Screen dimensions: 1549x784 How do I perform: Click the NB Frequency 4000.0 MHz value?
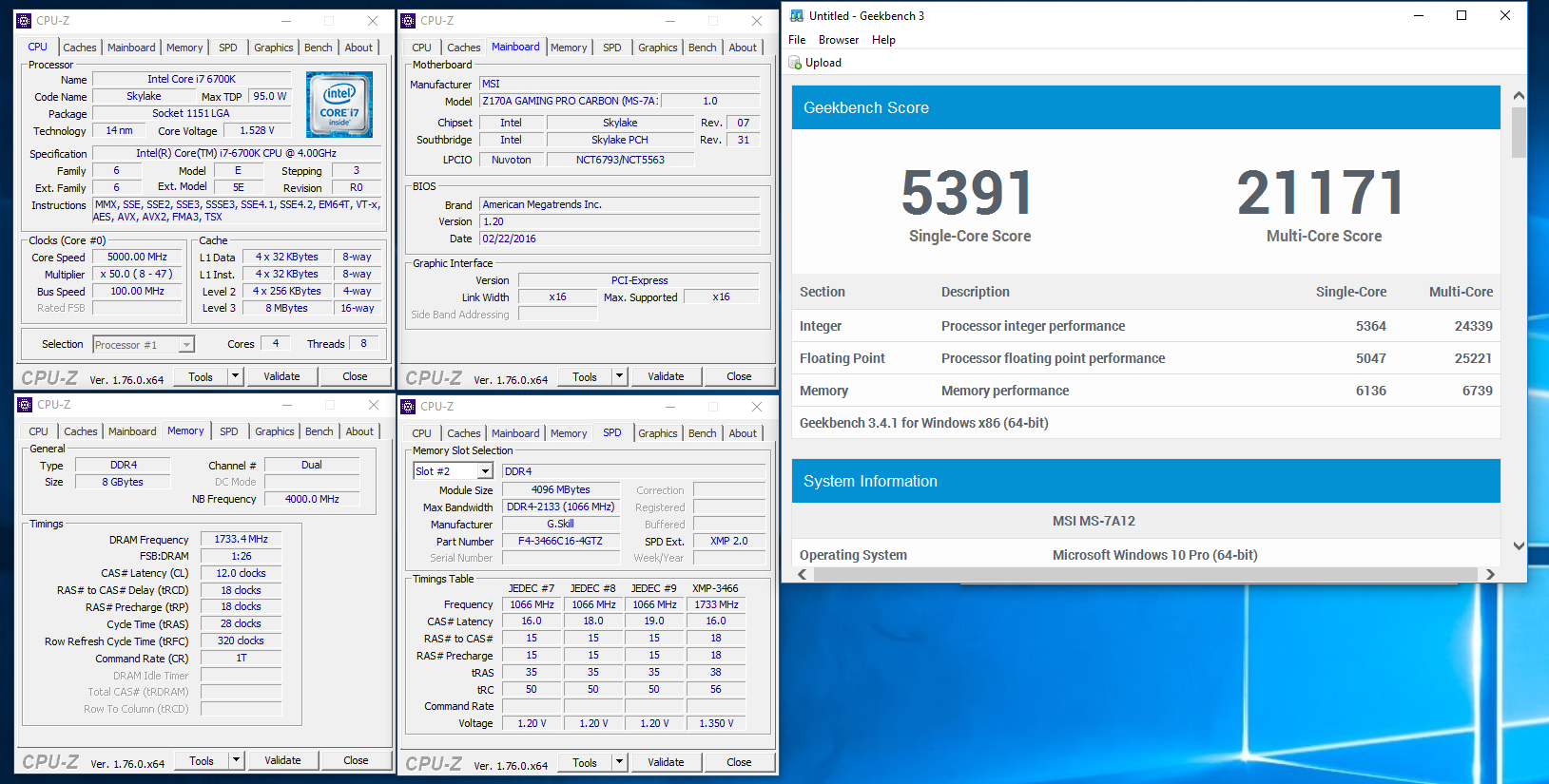pos(312,499)
